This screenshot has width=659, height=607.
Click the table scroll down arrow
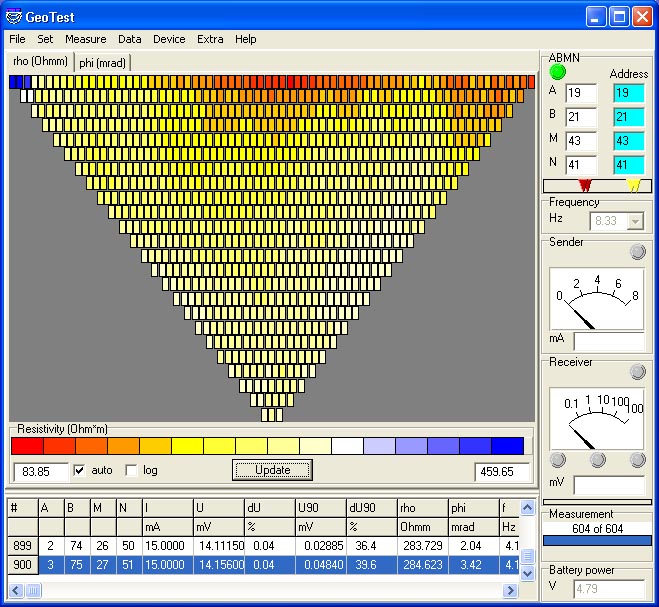(x=527, y=573)
